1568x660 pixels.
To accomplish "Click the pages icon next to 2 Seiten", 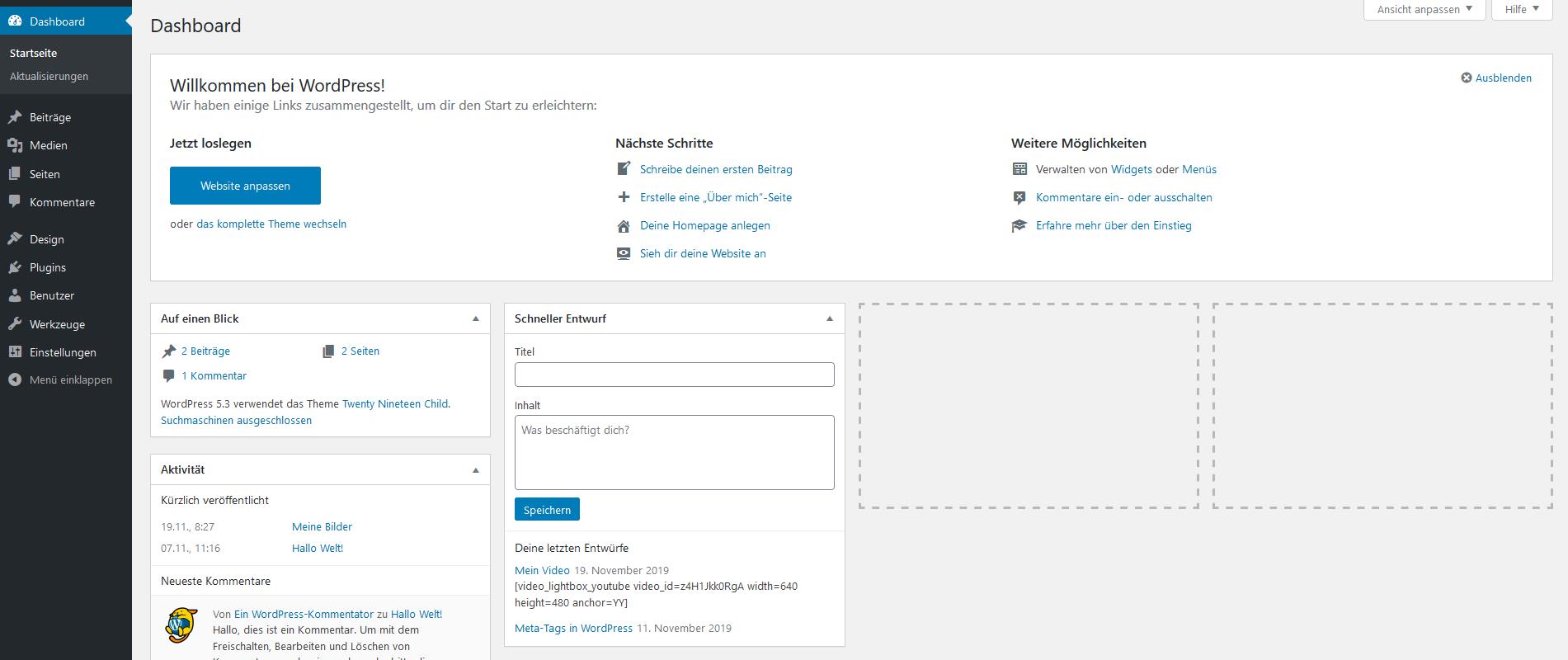I will tap(328, 351).
